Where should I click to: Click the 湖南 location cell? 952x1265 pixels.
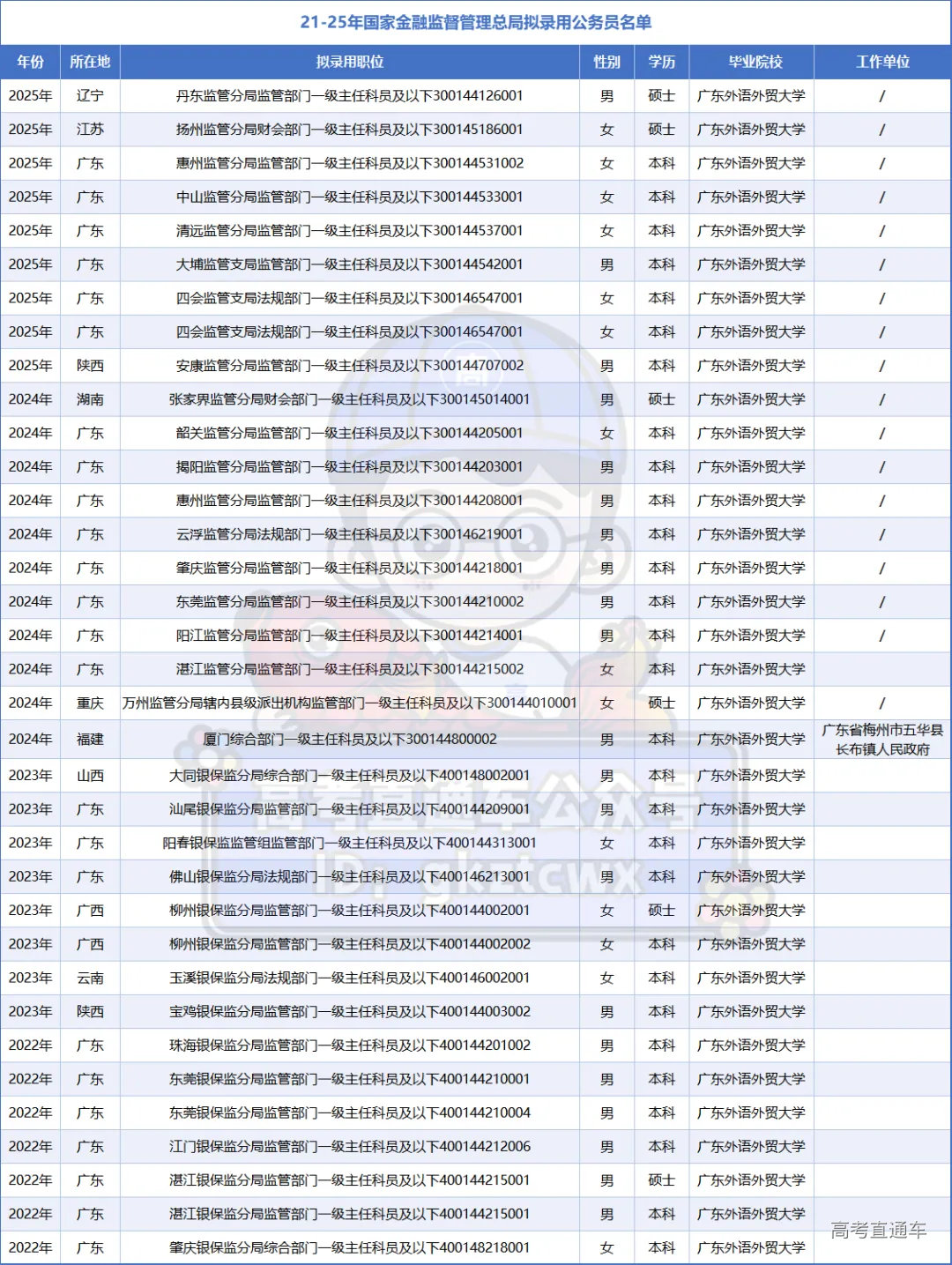tap(90, 399)
